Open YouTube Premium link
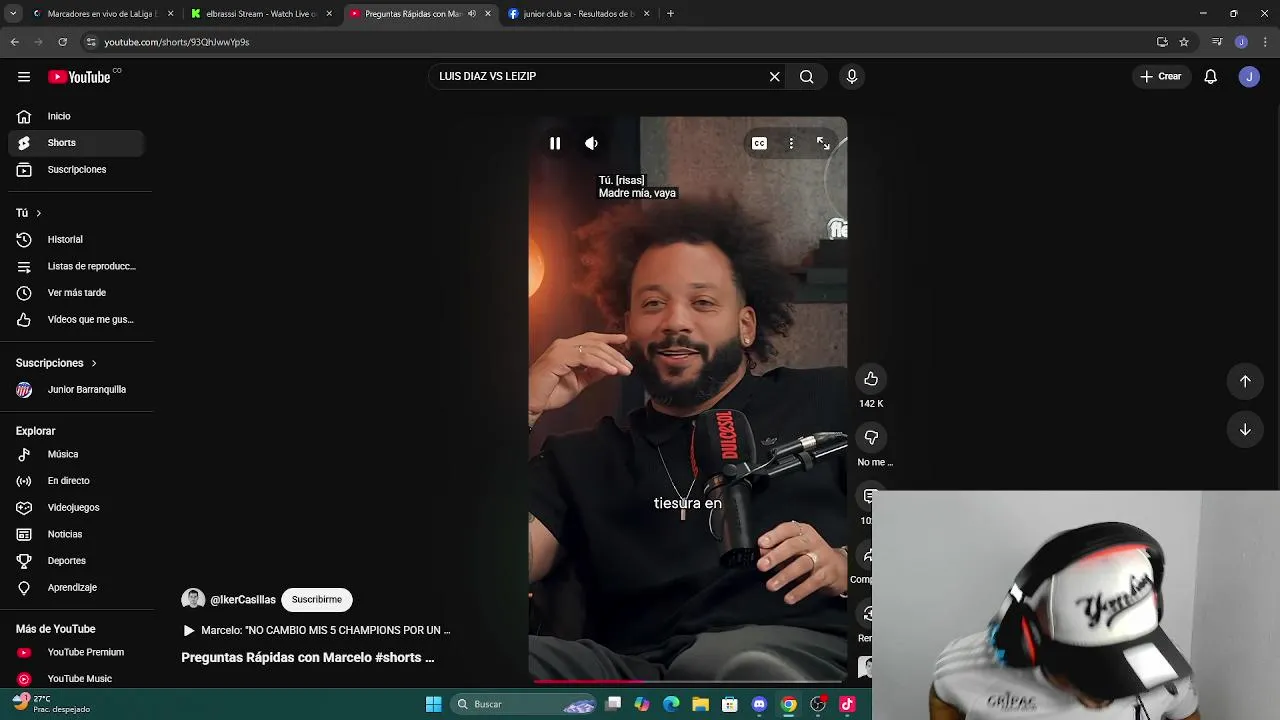The height and width of the screenshot is (720, 1280). (76, 652)
